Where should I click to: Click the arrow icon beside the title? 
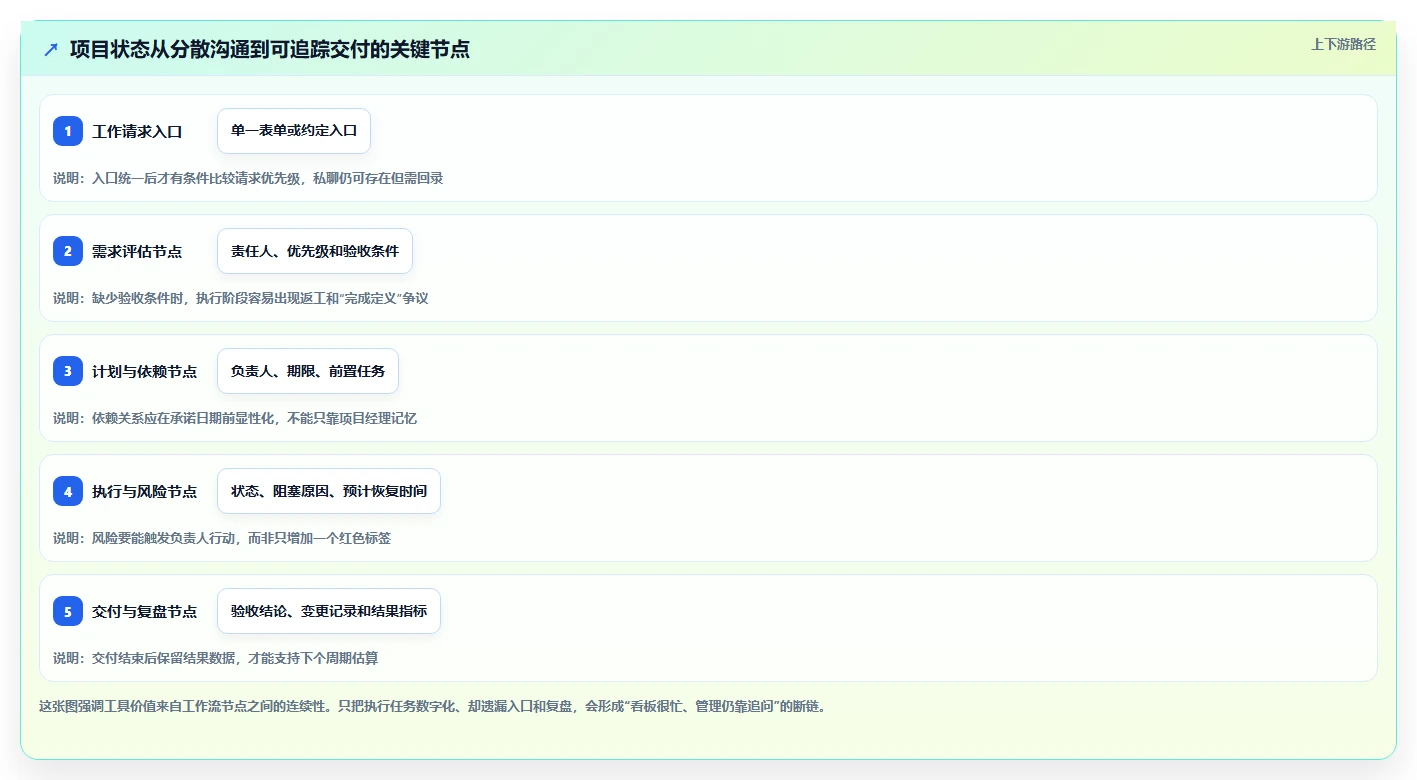tap(51, 49)
